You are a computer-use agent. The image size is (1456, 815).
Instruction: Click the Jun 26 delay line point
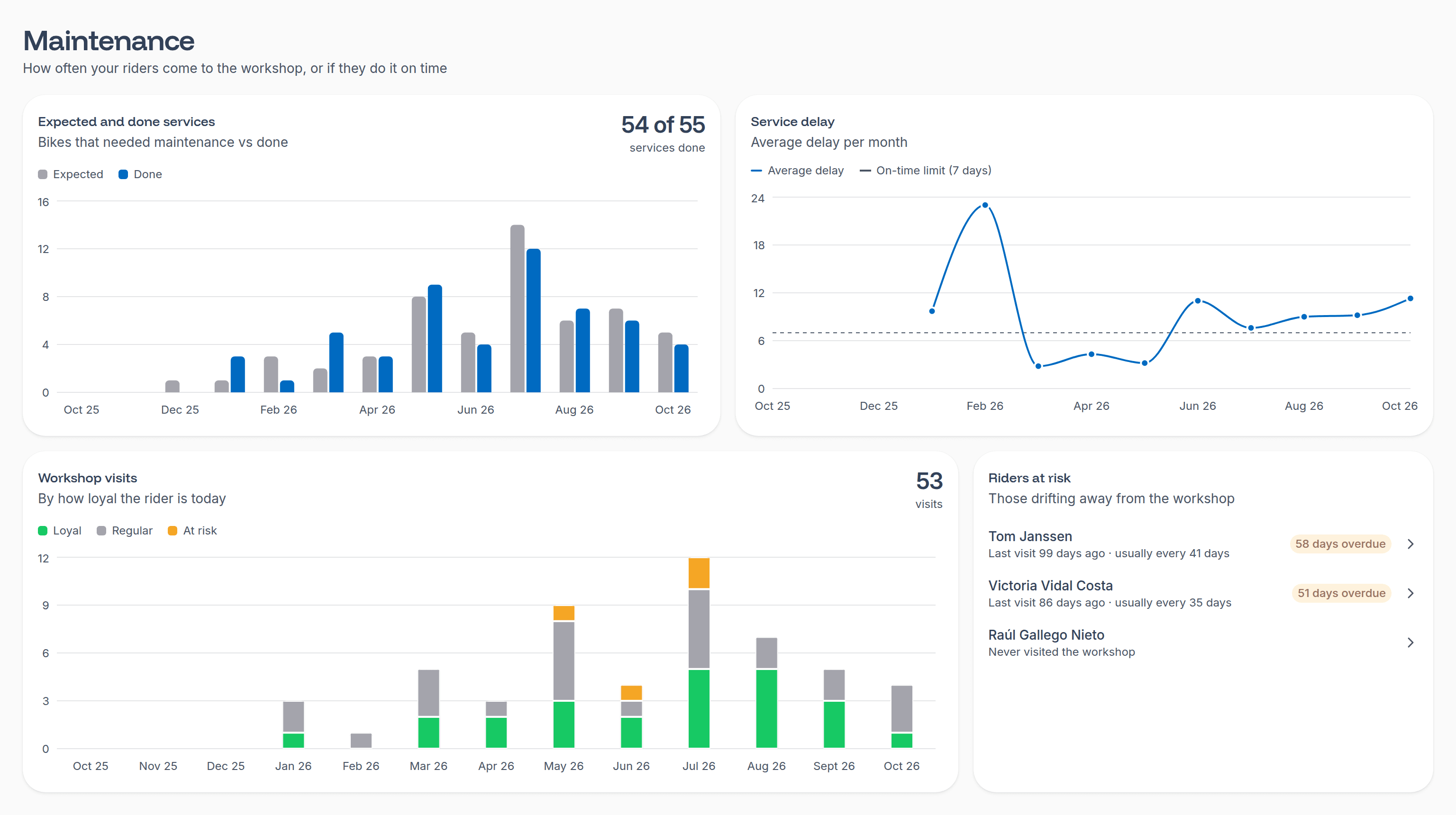(1197, 301)
